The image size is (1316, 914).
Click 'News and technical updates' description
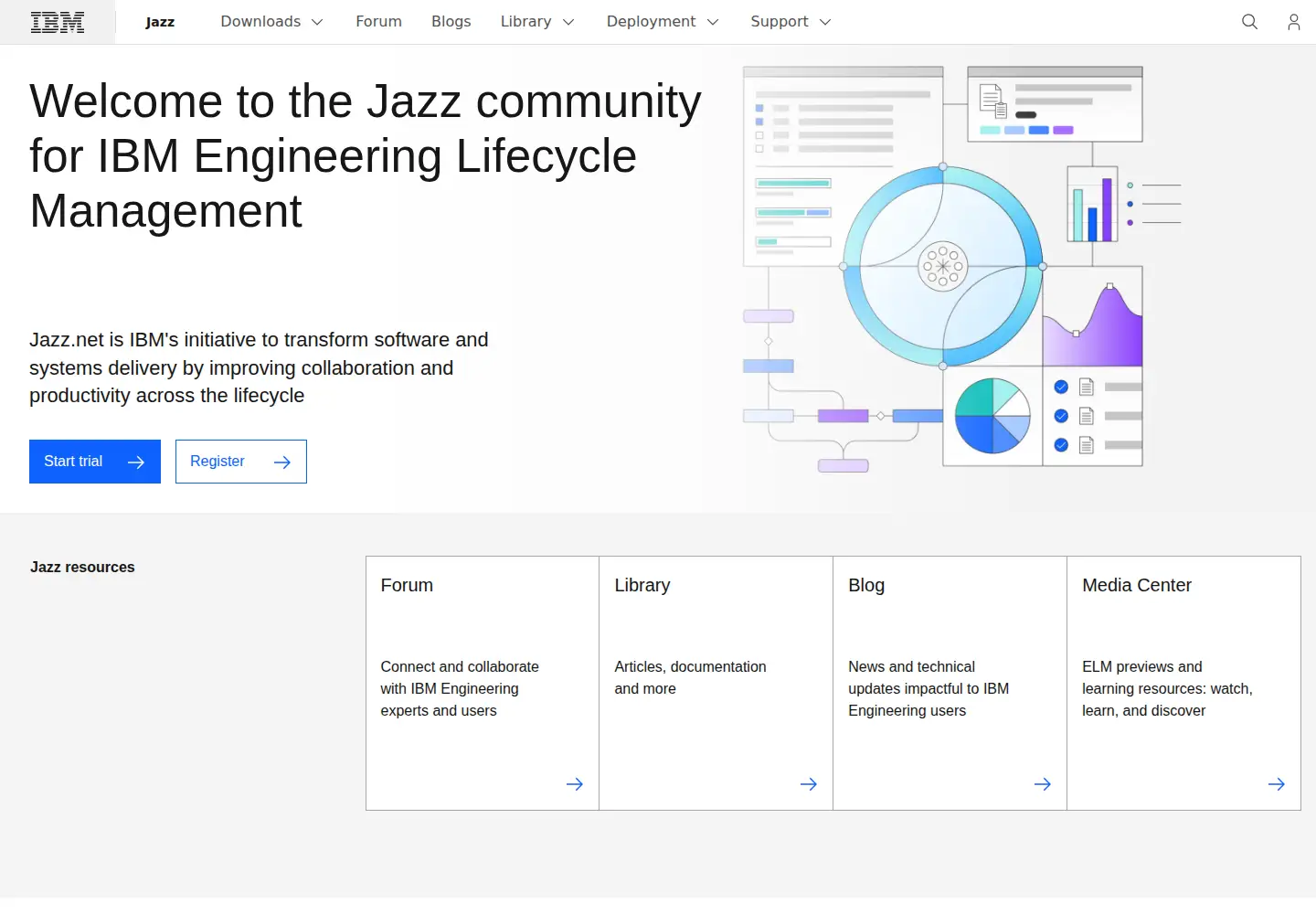click(x=929, y=688)
